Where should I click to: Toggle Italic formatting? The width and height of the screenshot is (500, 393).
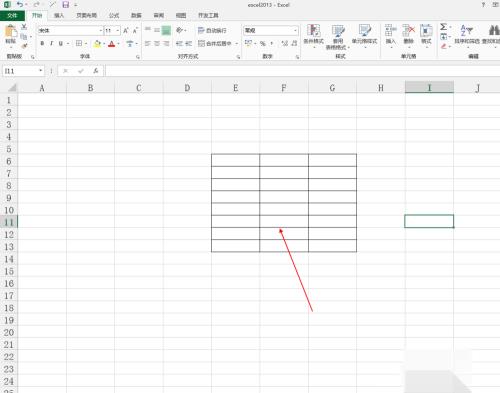pos(51,44)
